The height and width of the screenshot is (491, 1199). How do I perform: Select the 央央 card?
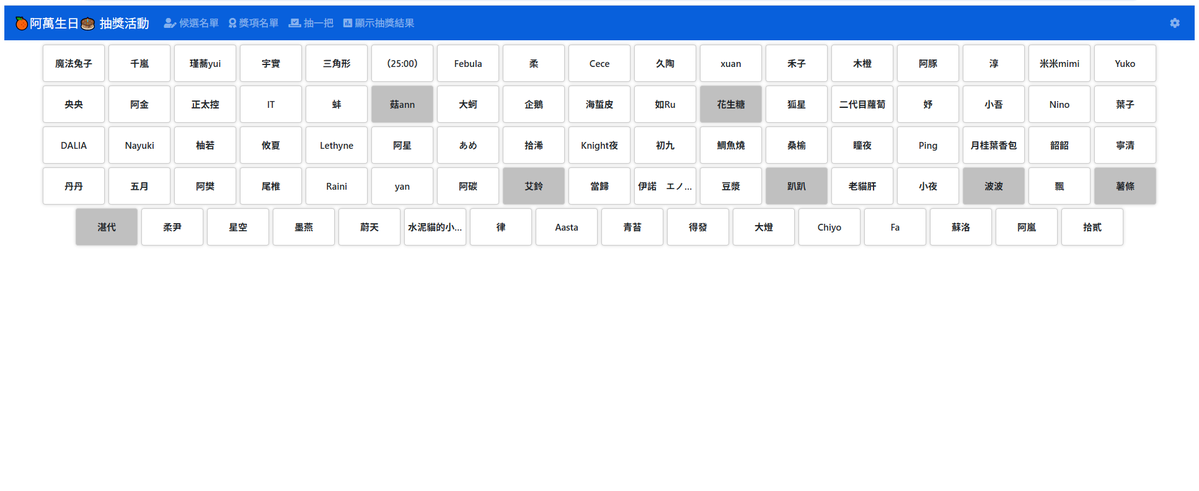click(x=74, y=105)
